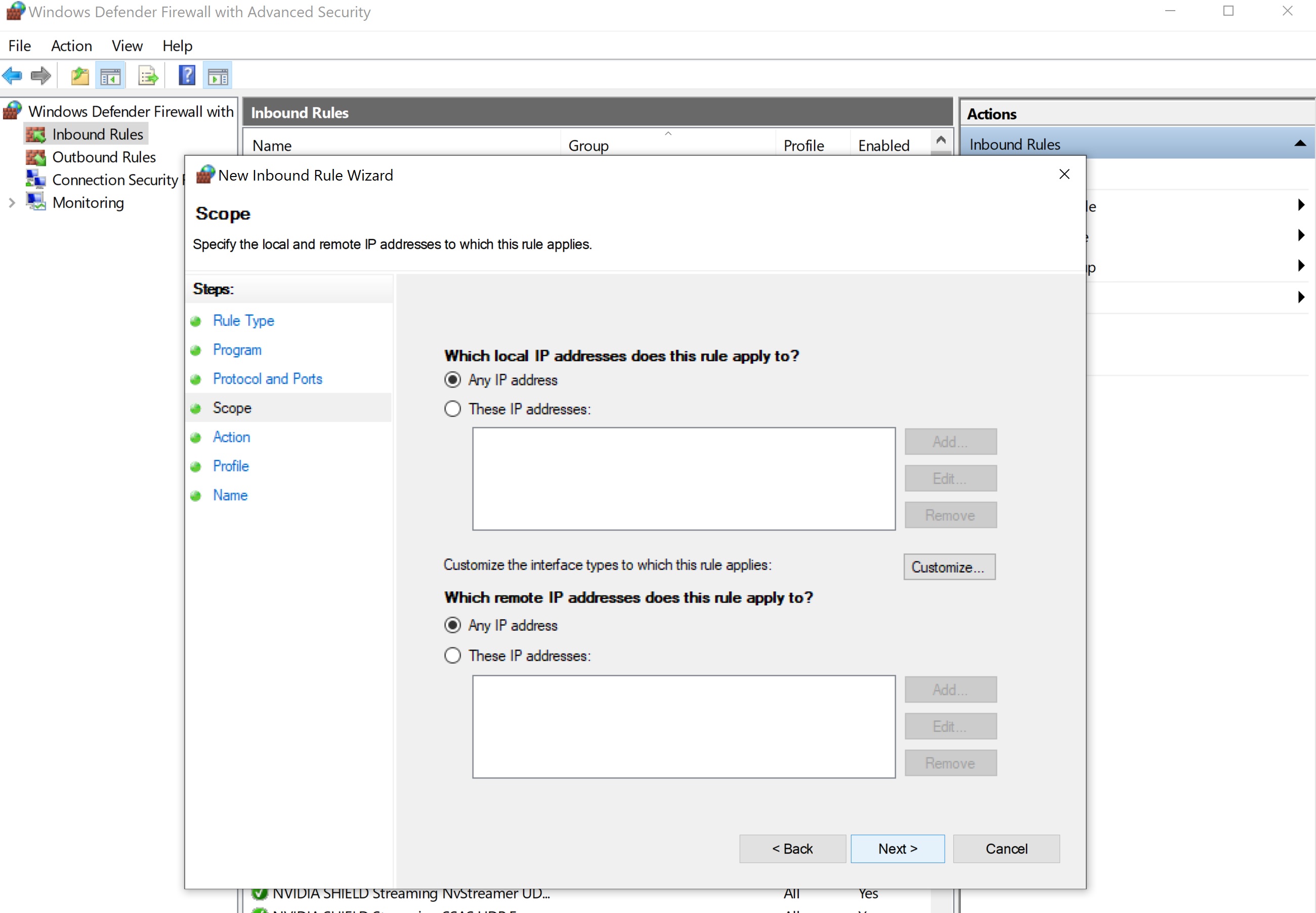Expand the Monitoring tree node

(12, 202)
